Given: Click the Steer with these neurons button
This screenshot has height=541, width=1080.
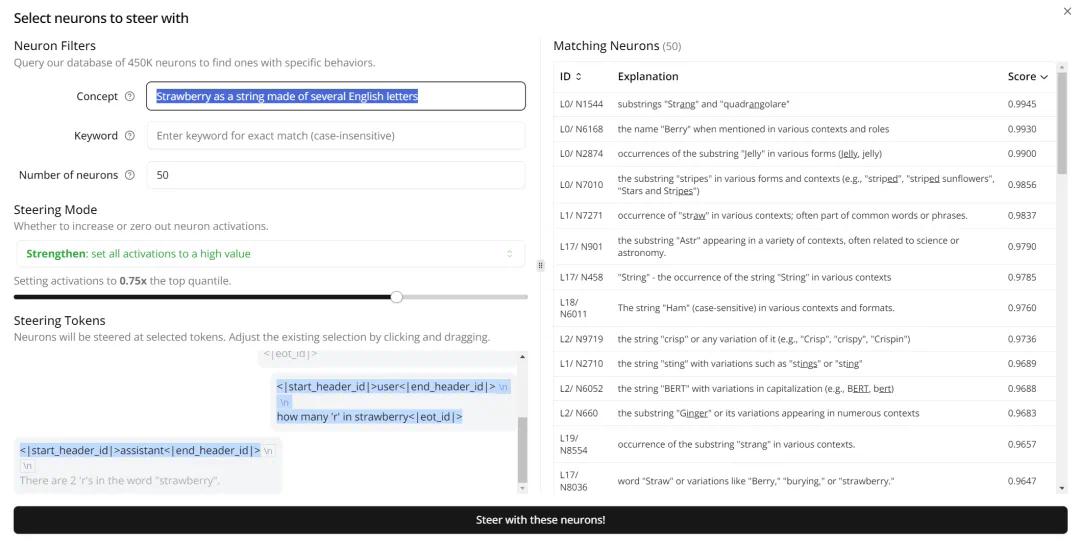Looking at the screenshot, I should (x=540, y=520).
